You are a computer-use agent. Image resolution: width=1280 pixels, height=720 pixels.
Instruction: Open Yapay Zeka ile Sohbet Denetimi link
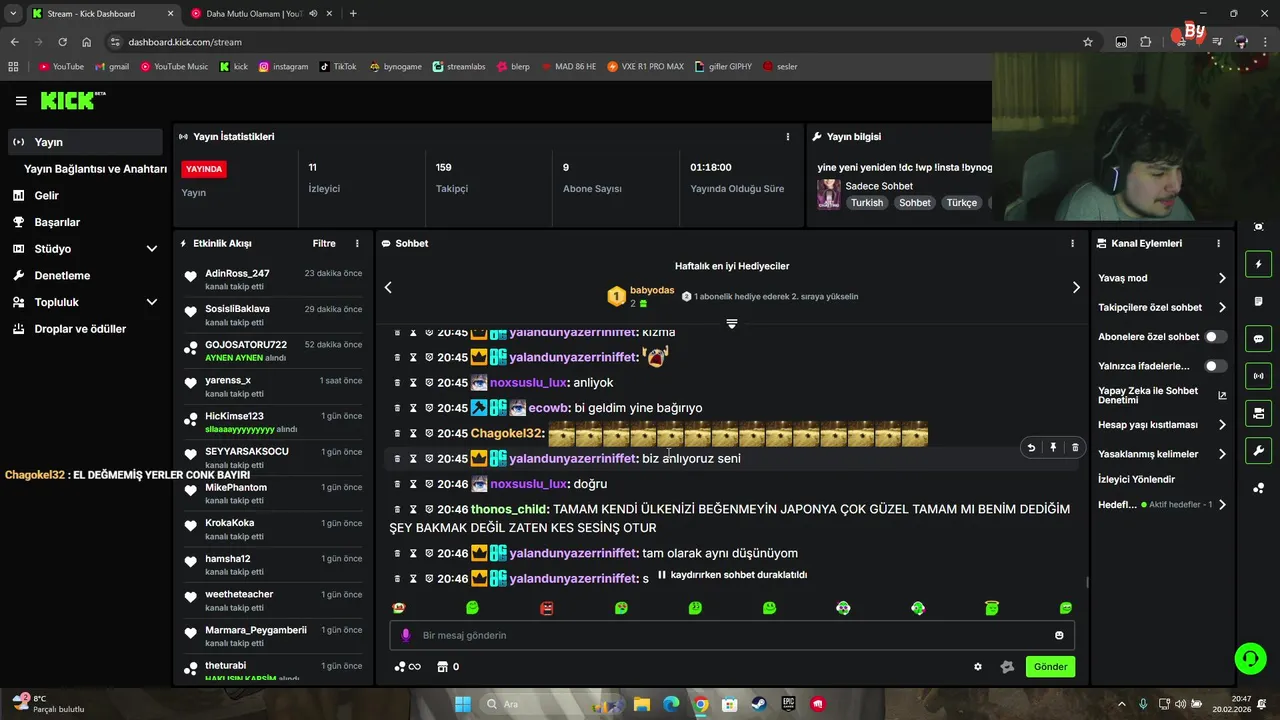tap(1162, 395)
